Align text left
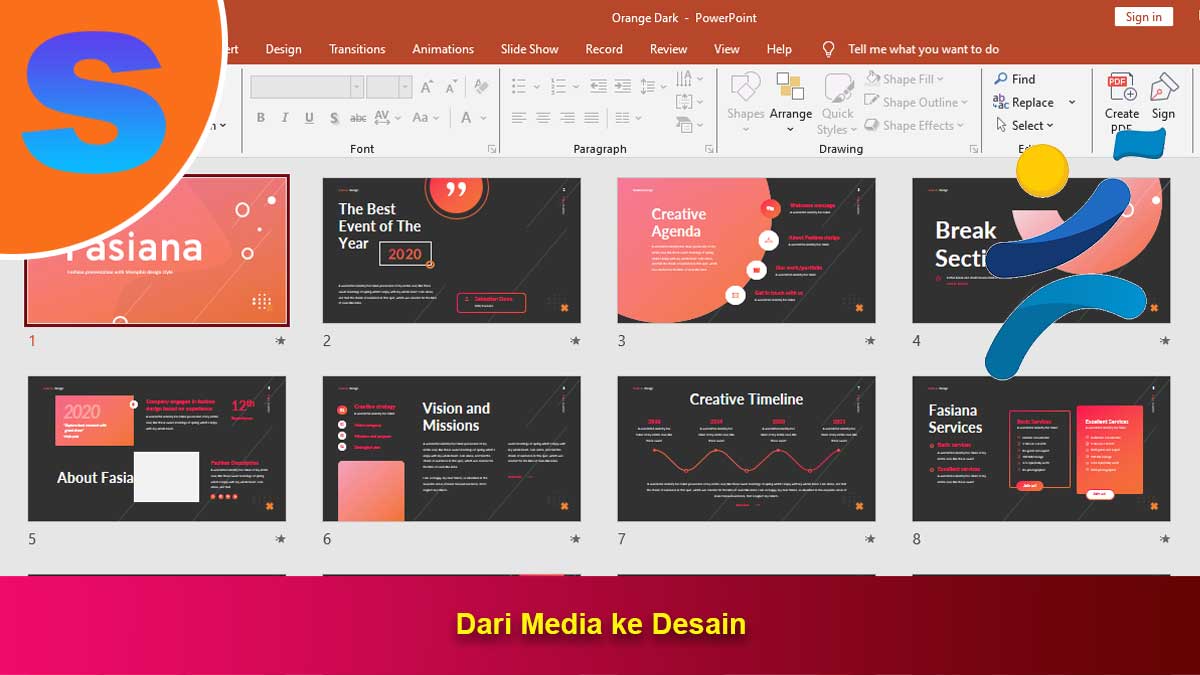Screen dimensions: 1200x675 [x=519, y=118]
